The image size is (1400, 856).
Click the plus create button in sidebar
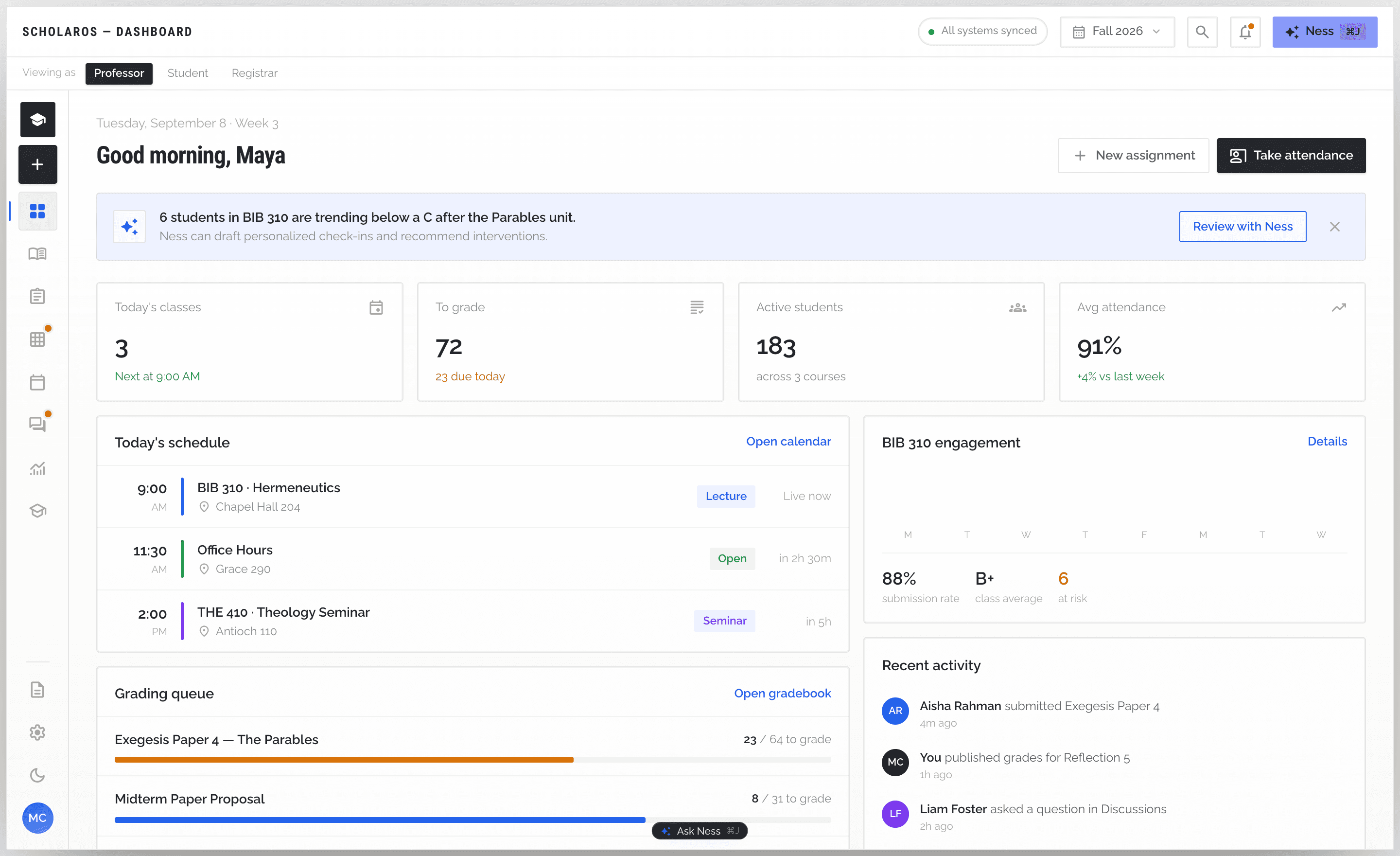tap(37, 164)
